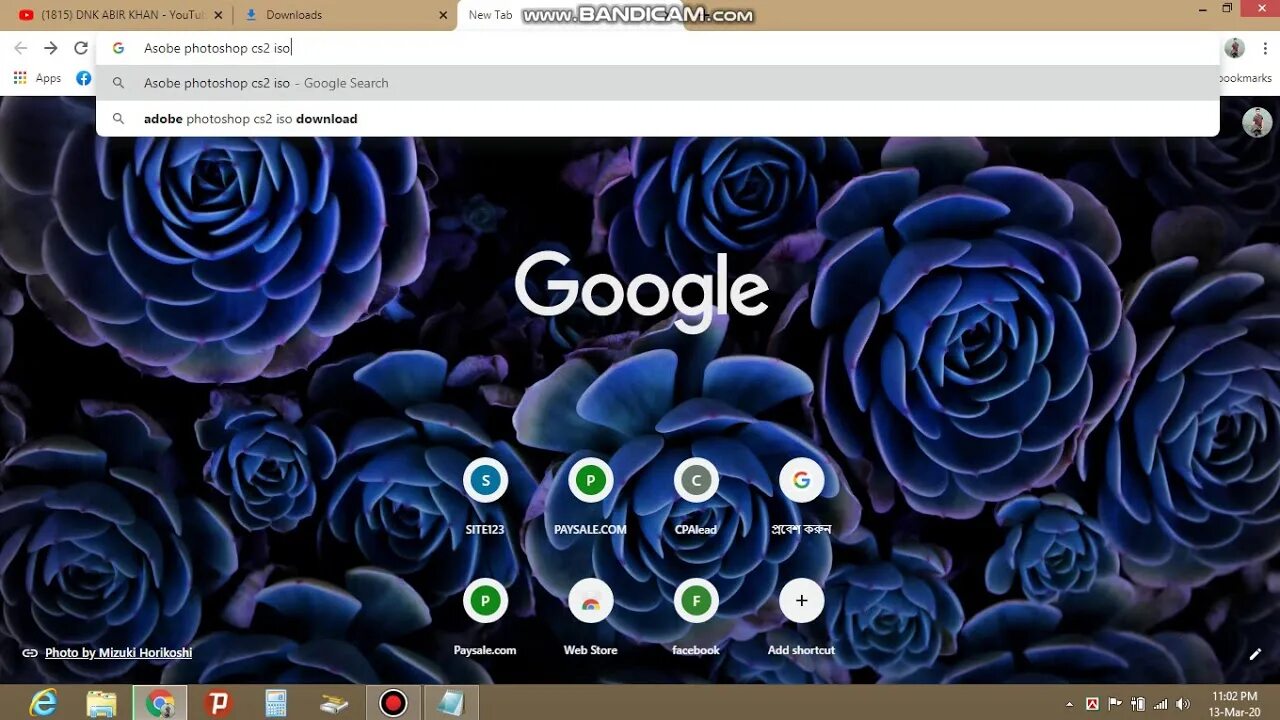
Task: Click the address bar with 'Asobe photoshop cs2 iso'
Action: [658, 48]
